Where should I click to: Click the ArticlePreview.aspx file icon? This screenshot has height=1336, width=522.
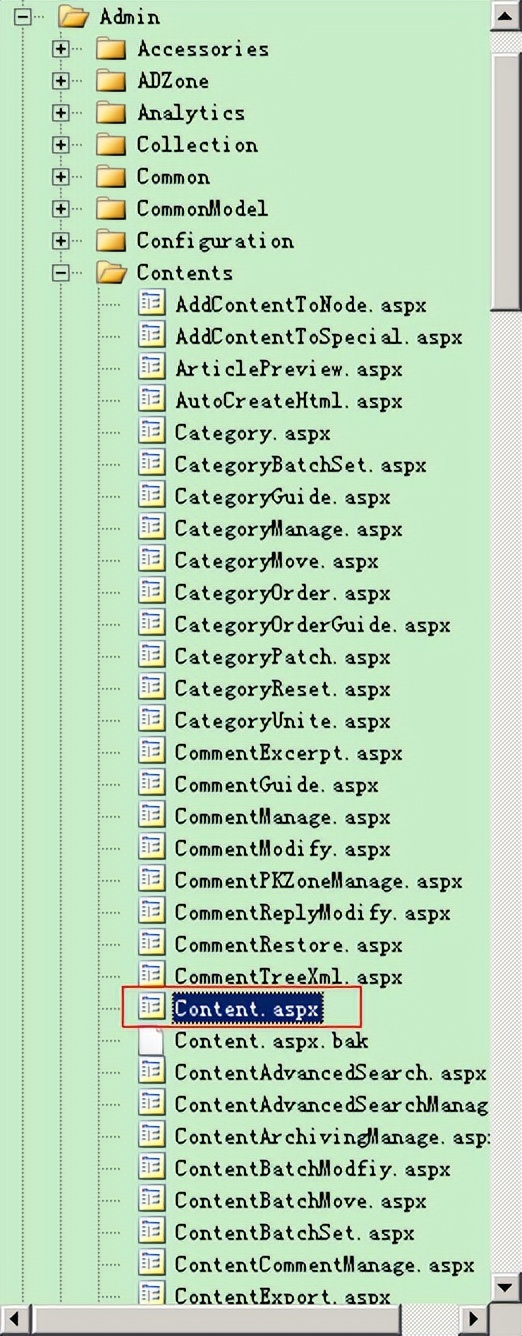[x=151, y=367]
